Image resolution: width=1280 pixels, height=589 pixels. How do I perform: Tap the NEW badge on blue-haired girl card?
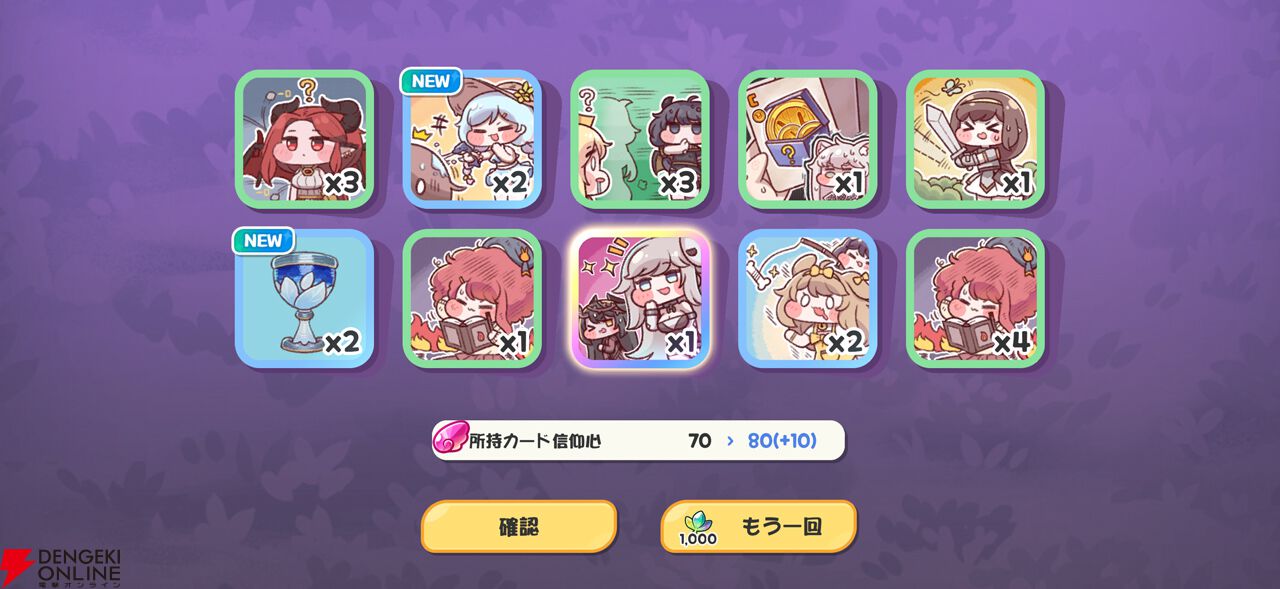(x=431, y=81)
